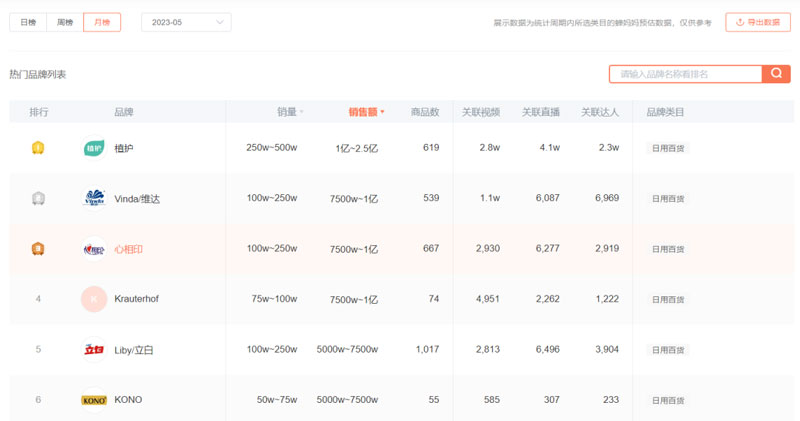The image size is (800, 421).
Task: Click the 植护 brand logo
Action: click(93, 148)
